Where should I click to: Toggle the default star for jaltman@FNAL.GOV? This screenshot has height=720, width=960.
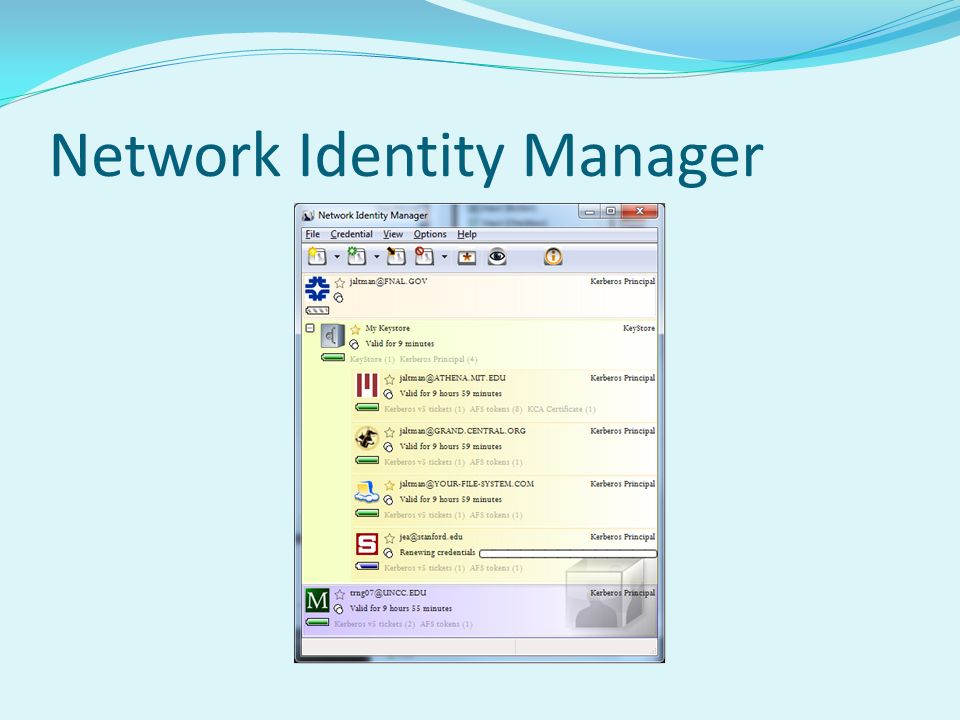[340, 282]
